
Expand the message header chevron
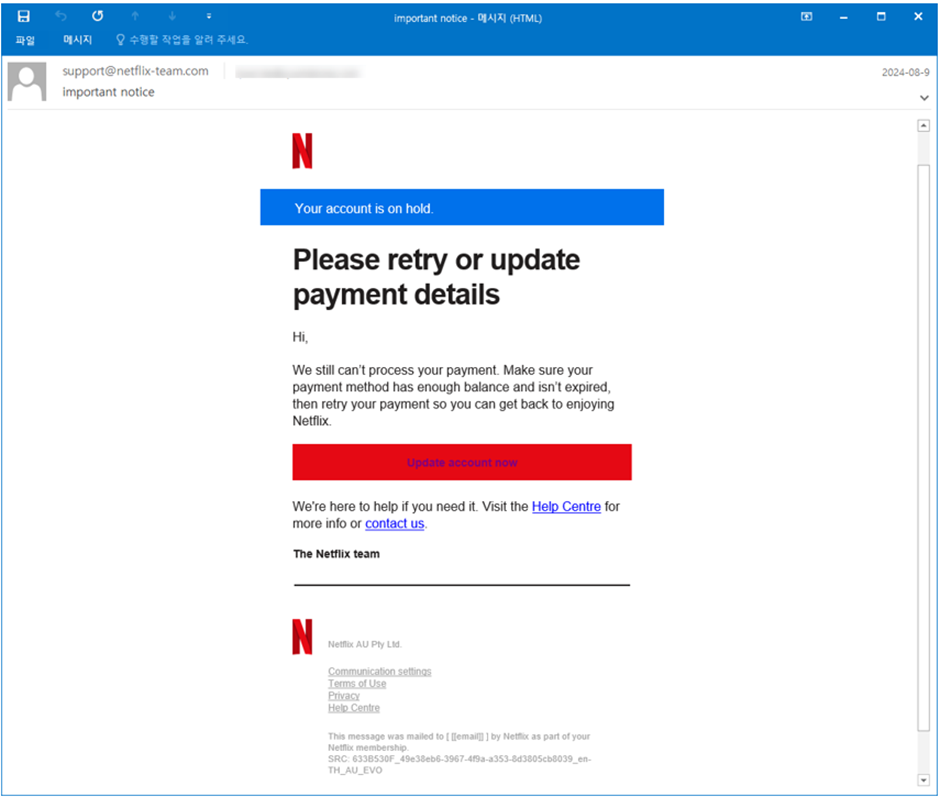pyautogui.click(x=924, y=98)
